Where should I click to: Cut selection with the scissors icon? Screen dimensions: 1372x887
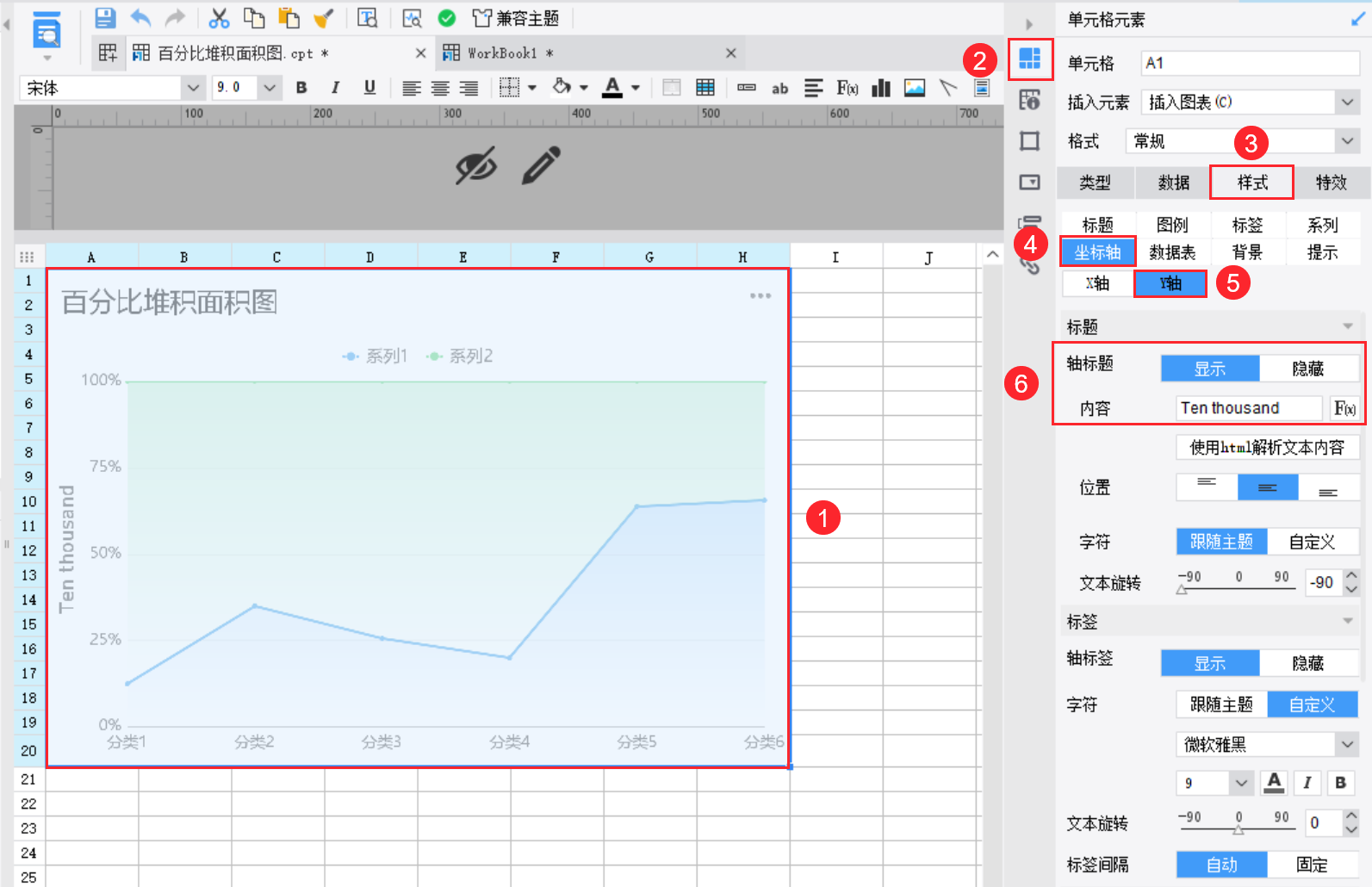220,18
